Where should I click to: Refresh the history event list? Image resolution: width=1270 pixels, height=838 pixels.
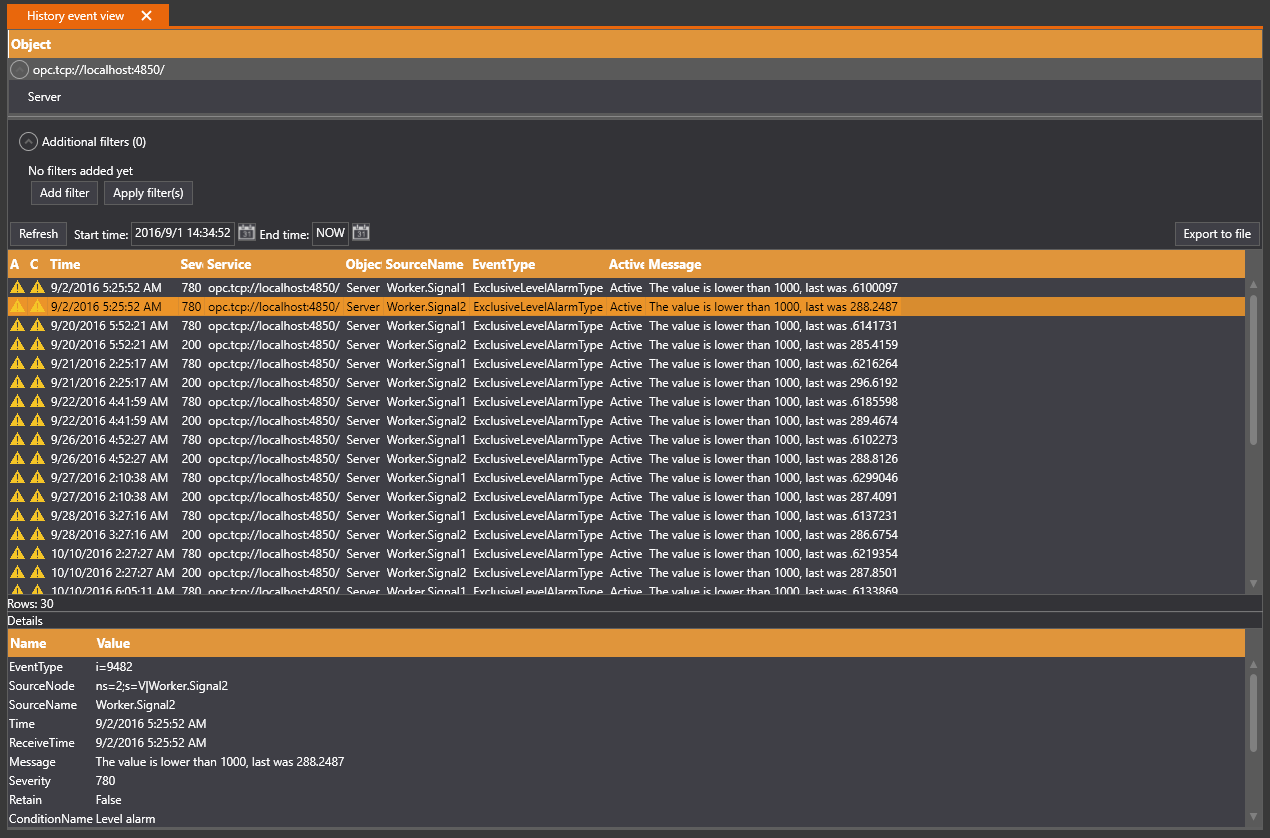tap(38, 234)
